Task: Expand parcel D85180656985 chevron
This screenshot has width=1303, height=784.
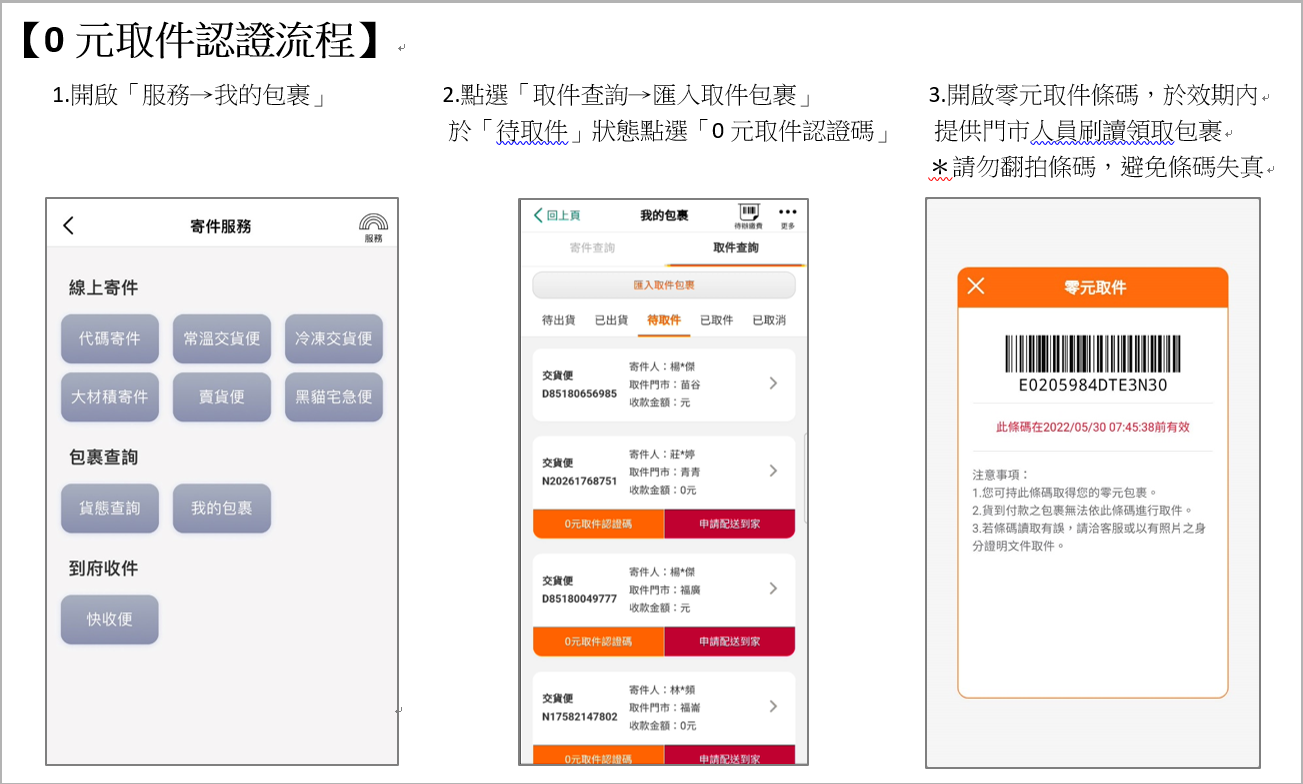Action: pos(773,384)
